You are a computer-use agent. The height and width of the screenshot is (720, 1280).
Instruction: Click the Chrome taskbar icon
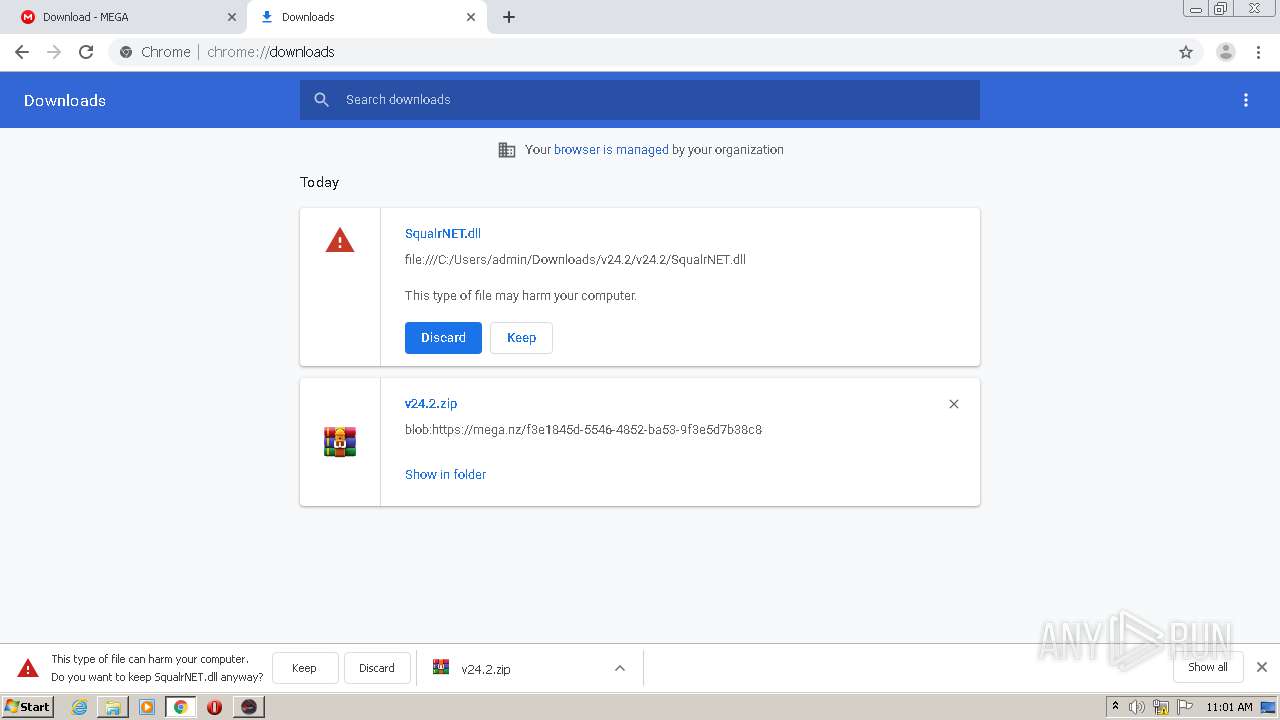point(181,707)
